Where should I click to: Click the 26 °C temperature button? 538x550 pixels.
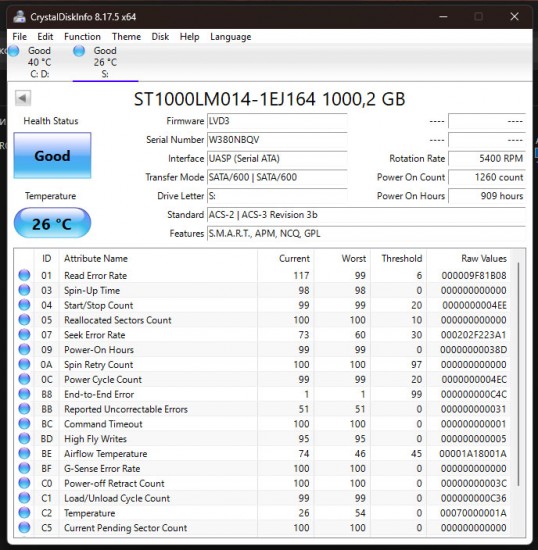click(52, 223)
